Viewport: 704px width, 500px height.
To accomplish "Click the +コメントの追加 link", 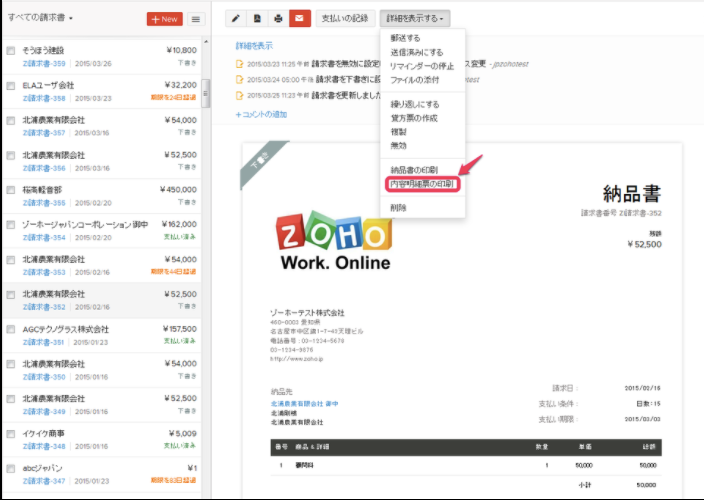I will [x=261, y=115].
